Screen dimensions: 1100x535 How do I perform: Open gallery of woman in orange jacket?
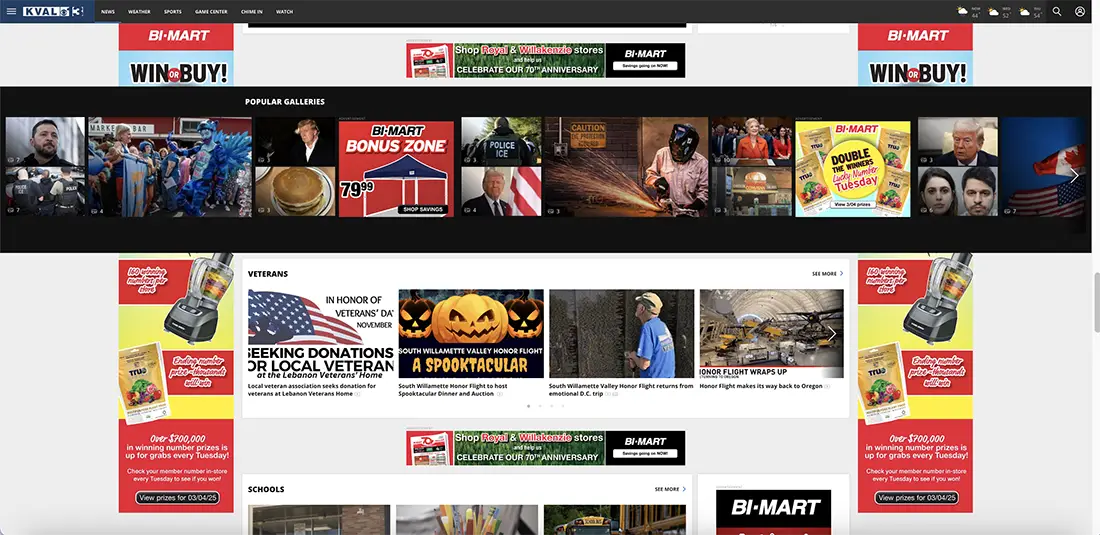751,142
